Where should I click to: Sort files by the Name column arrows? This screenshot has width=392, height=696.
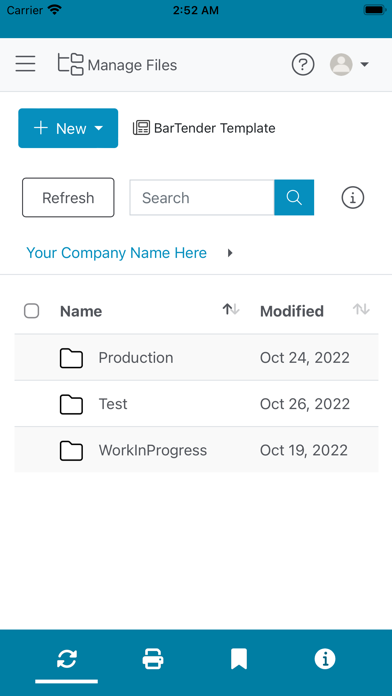tap(231, 309)
